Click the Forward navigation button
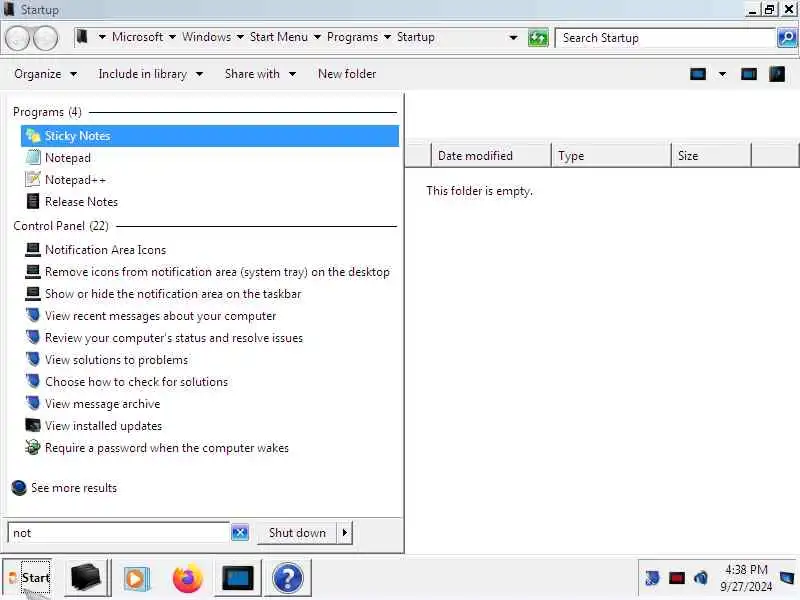Viewport: 800px width, 600px height. pos(46,38)
